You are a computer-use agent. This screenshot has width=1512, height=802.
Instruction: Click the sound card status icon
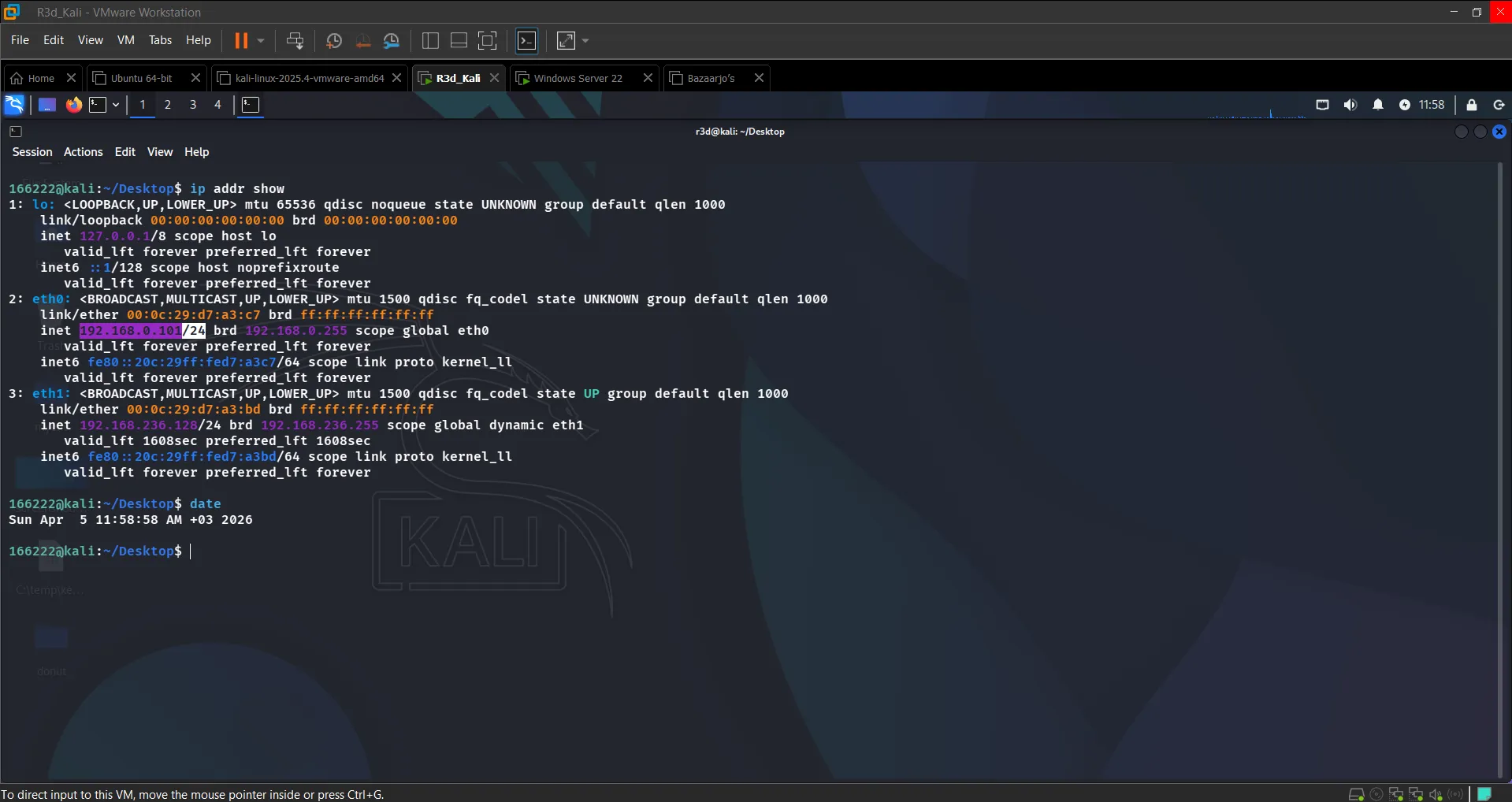1436,794
